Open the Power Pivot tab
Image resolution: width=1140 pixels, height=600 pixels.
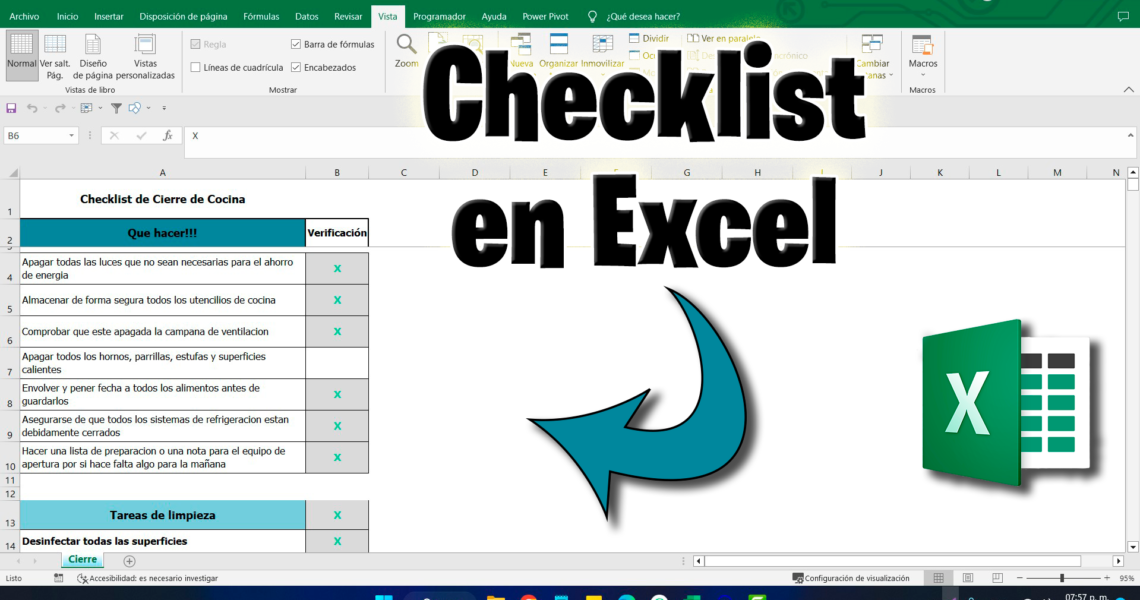tap(545, 16)
